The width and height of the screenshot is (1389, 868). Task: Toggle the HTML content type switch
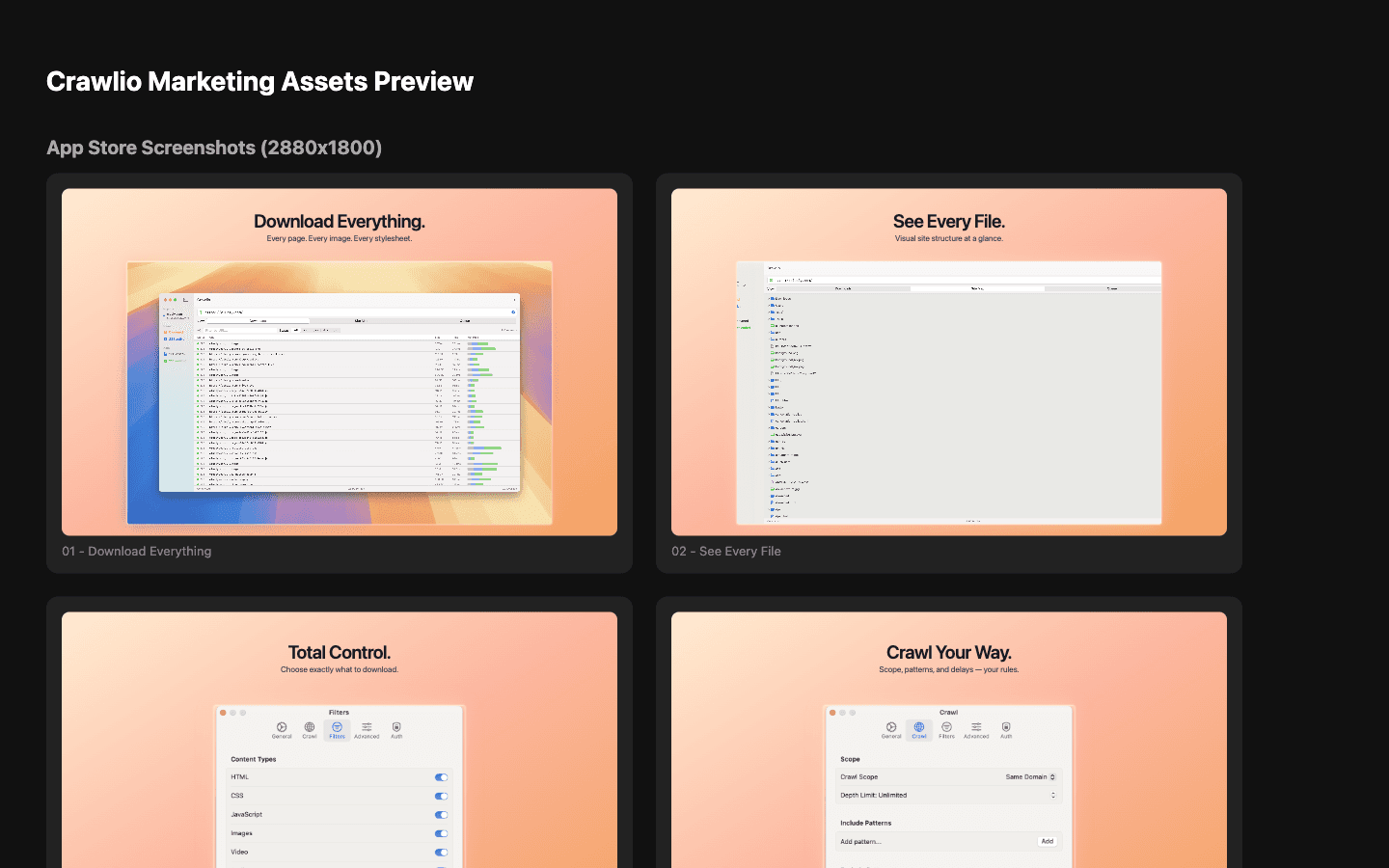(441, 777)
